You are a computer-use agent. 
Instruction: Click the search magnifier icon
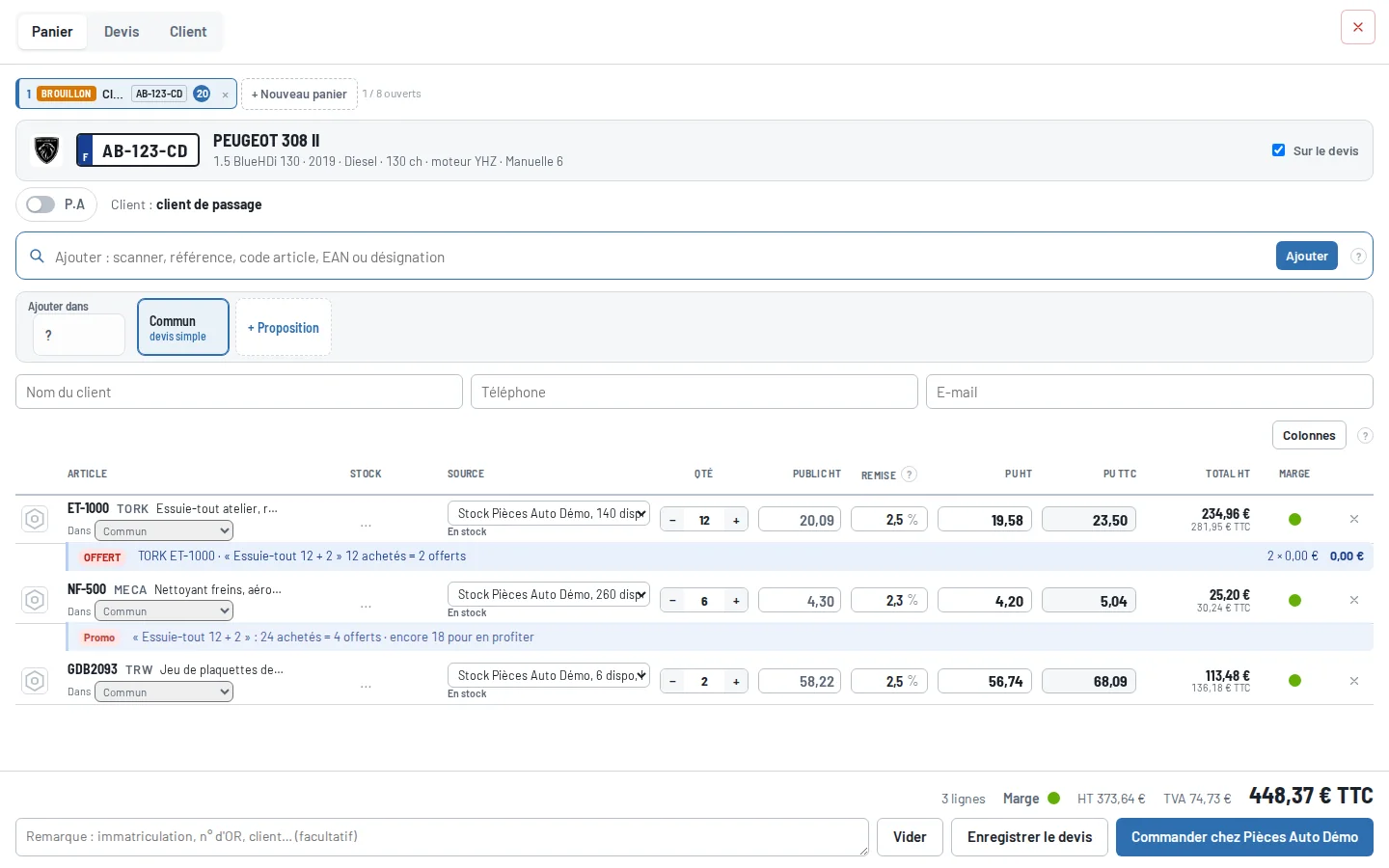coord(37,257)
